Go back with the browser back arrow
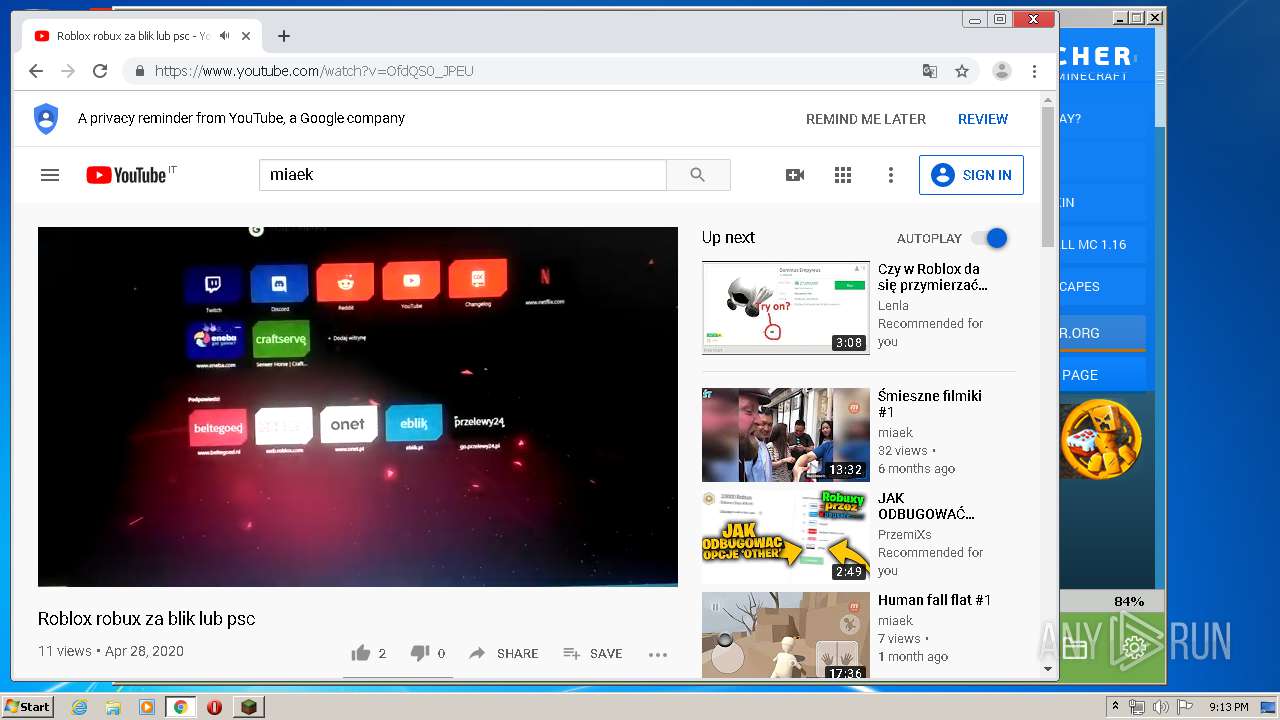The height and width of the screenshot is (720, 1280). tap(36, 71)
